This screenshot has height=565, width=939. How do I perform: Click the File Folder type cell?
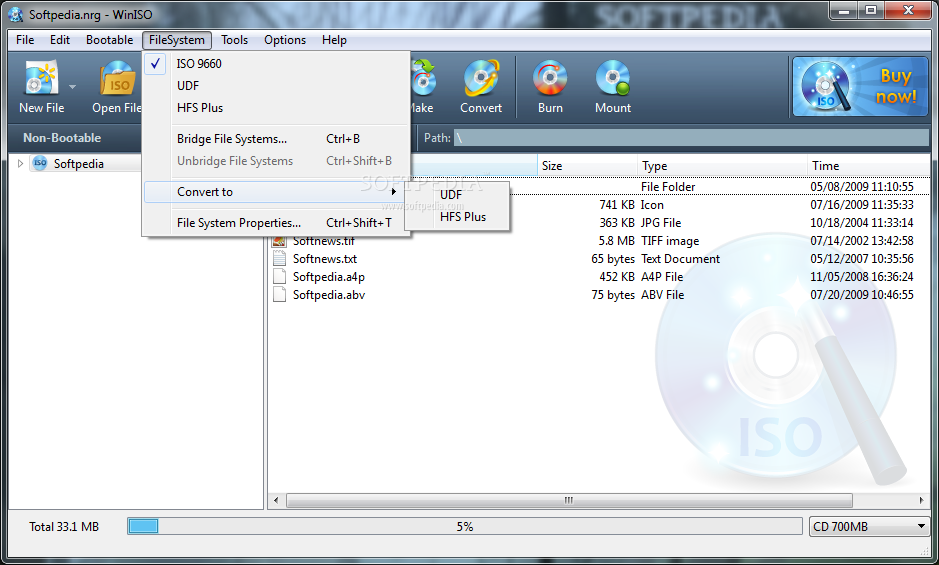(x=668, y=187)
